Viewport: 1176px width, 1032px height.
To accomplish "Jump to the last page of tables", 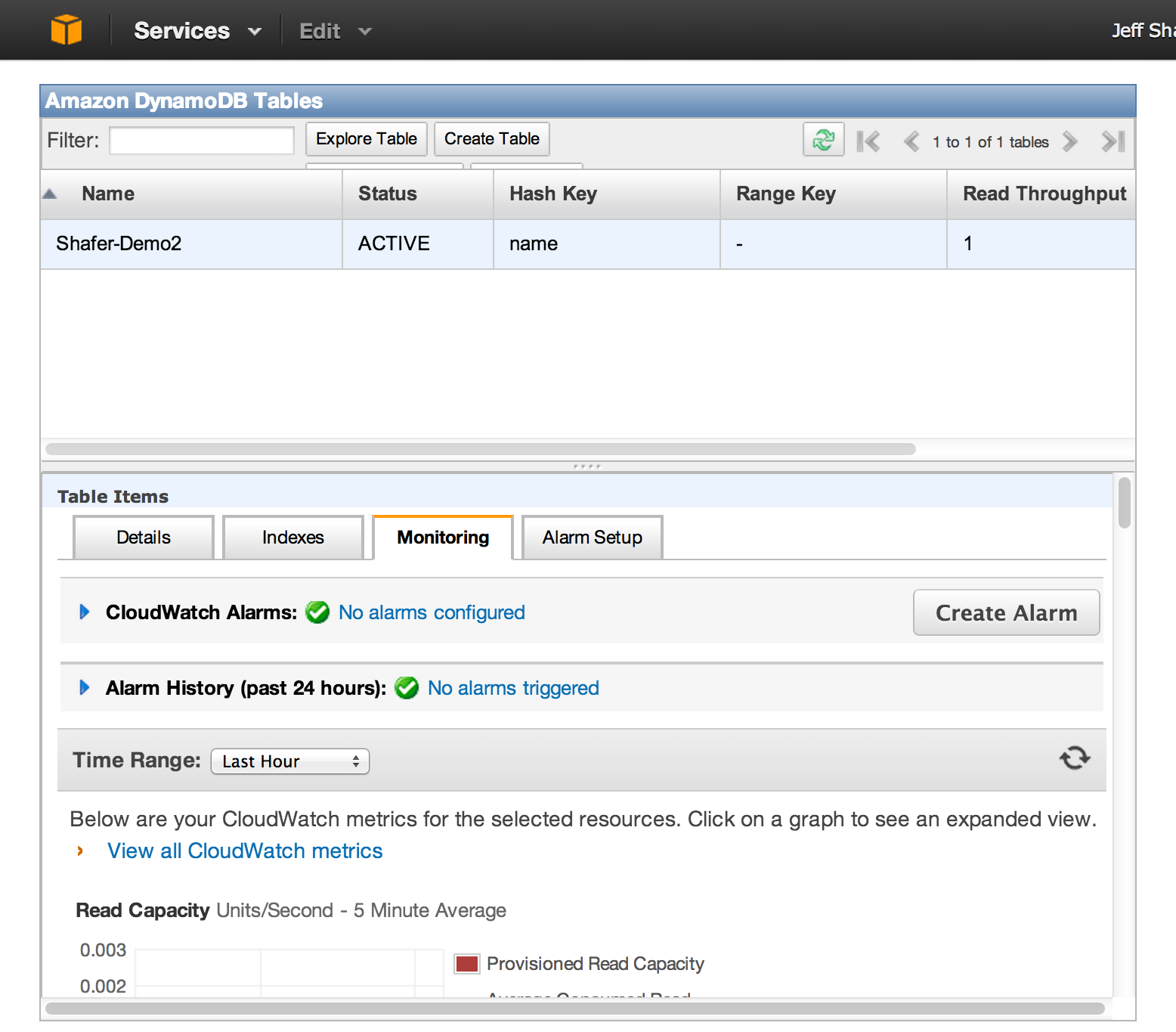I will click(1112, 141).
